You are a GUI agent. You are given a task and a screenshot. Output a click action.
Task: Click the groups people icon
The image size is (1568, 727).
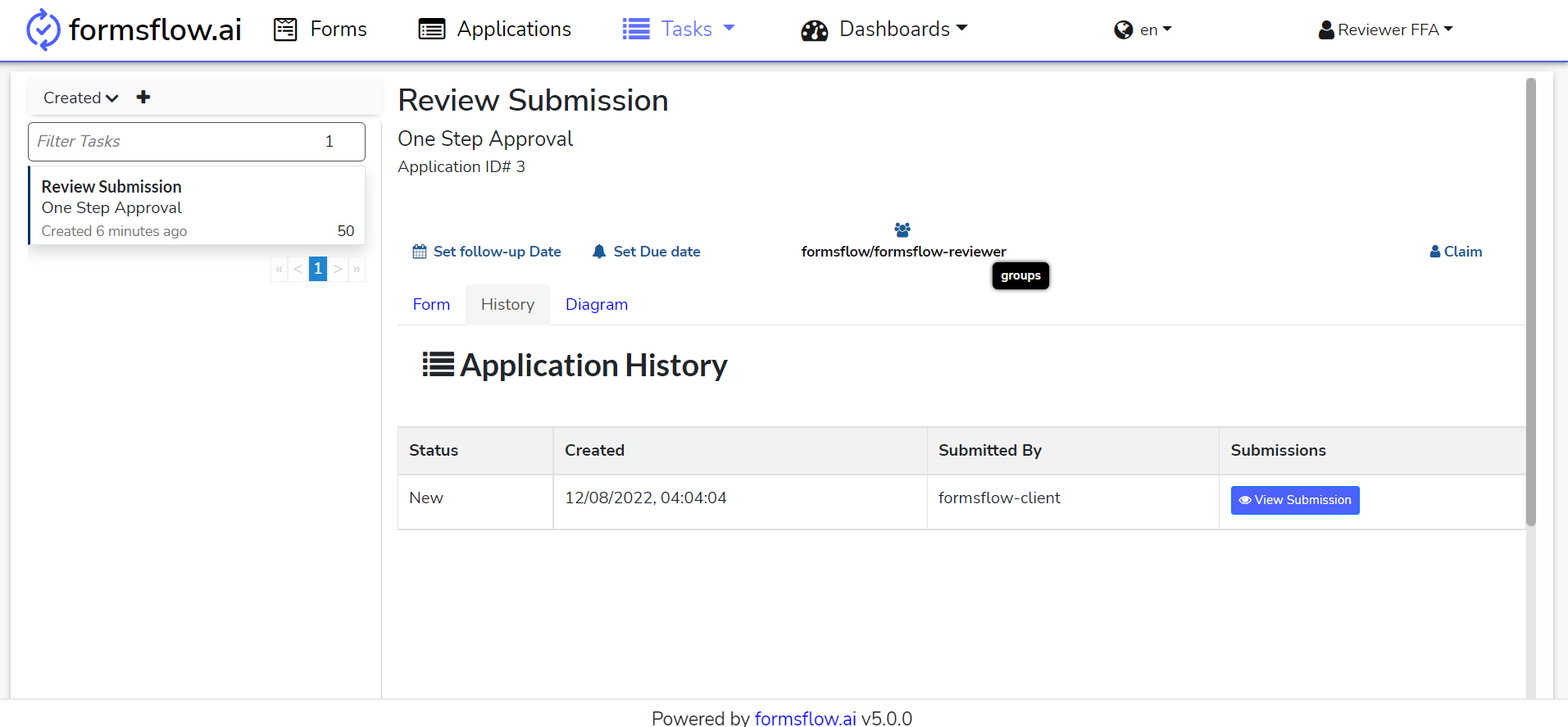[x=902, y=229]
